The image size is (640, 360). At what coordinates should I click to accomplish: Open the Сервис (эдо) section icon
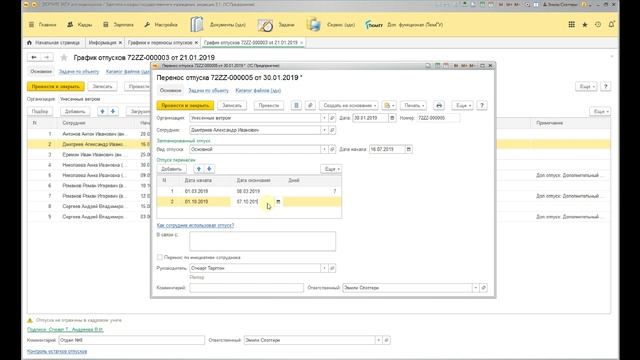313,24
